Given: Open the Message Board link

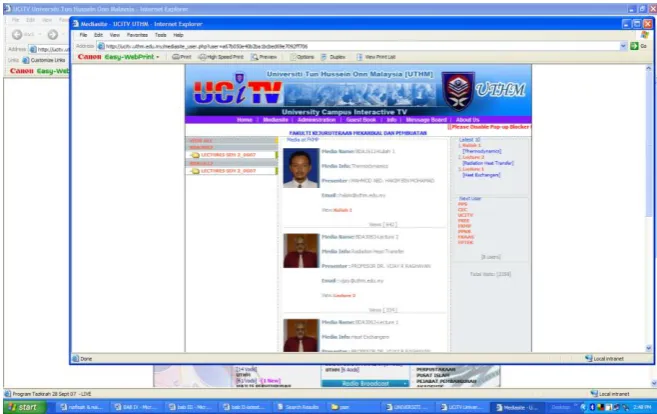Looking at the screenshot, I should coord(426,120).
